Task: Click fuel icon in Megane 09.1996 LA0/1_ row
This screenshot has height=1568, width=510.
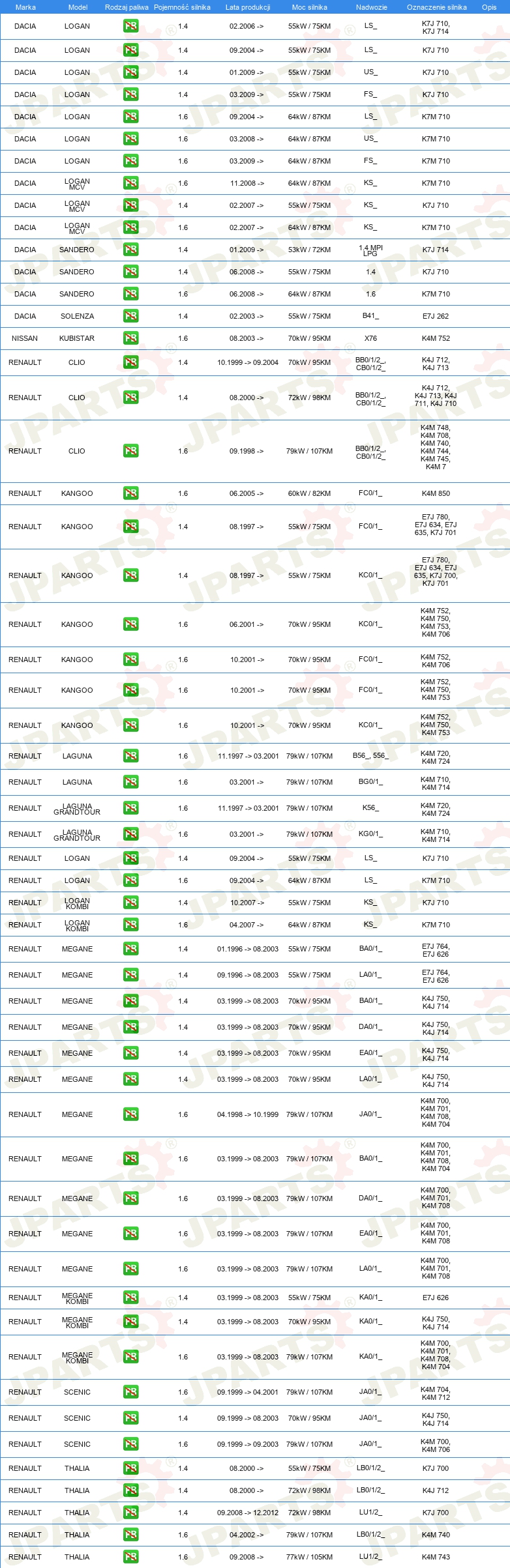Action: 130,975
